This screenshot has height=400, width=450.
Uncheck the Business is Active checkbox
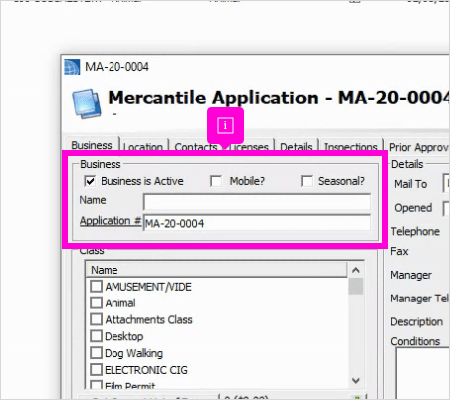tap(90, 181)
